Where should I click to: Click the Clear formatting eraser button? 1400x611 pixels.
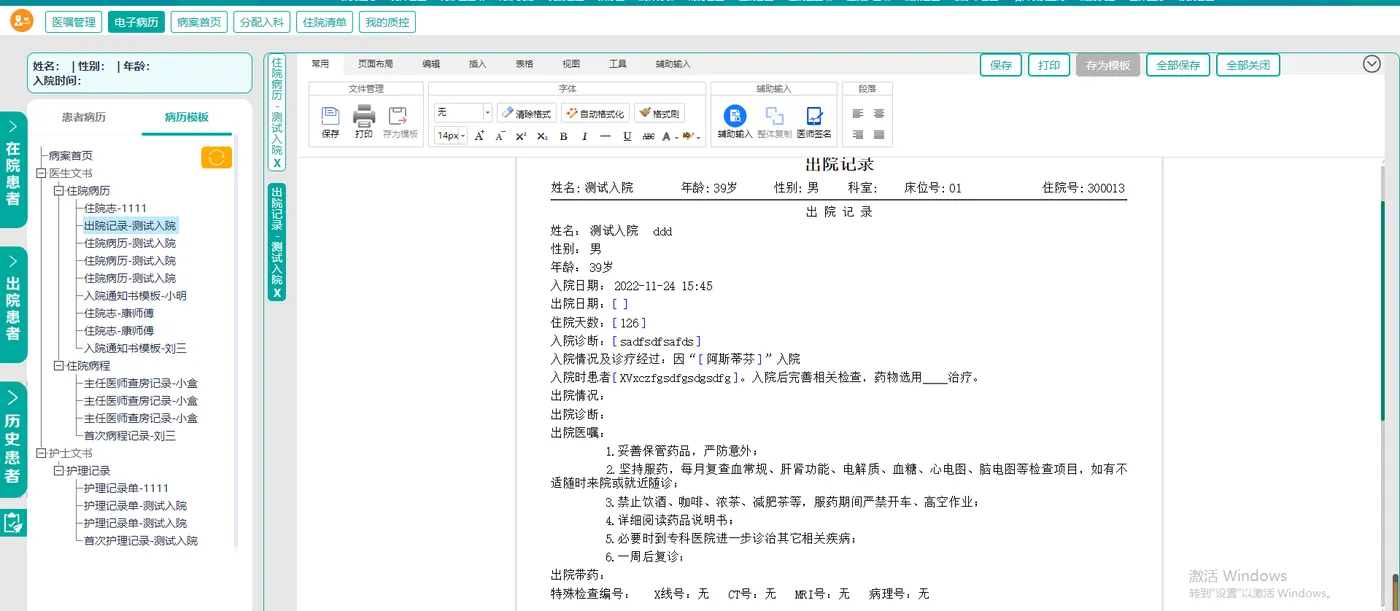[x=526, y=113]
